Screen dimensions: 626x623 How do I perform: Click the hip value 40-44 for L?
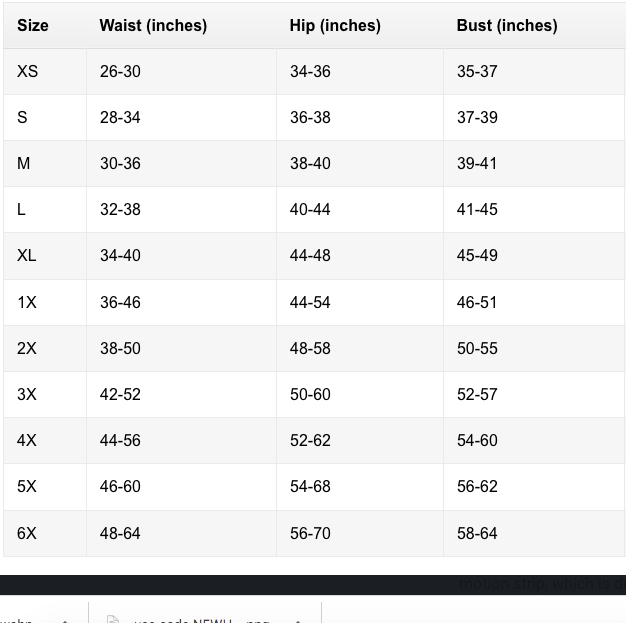click(310, 210)
